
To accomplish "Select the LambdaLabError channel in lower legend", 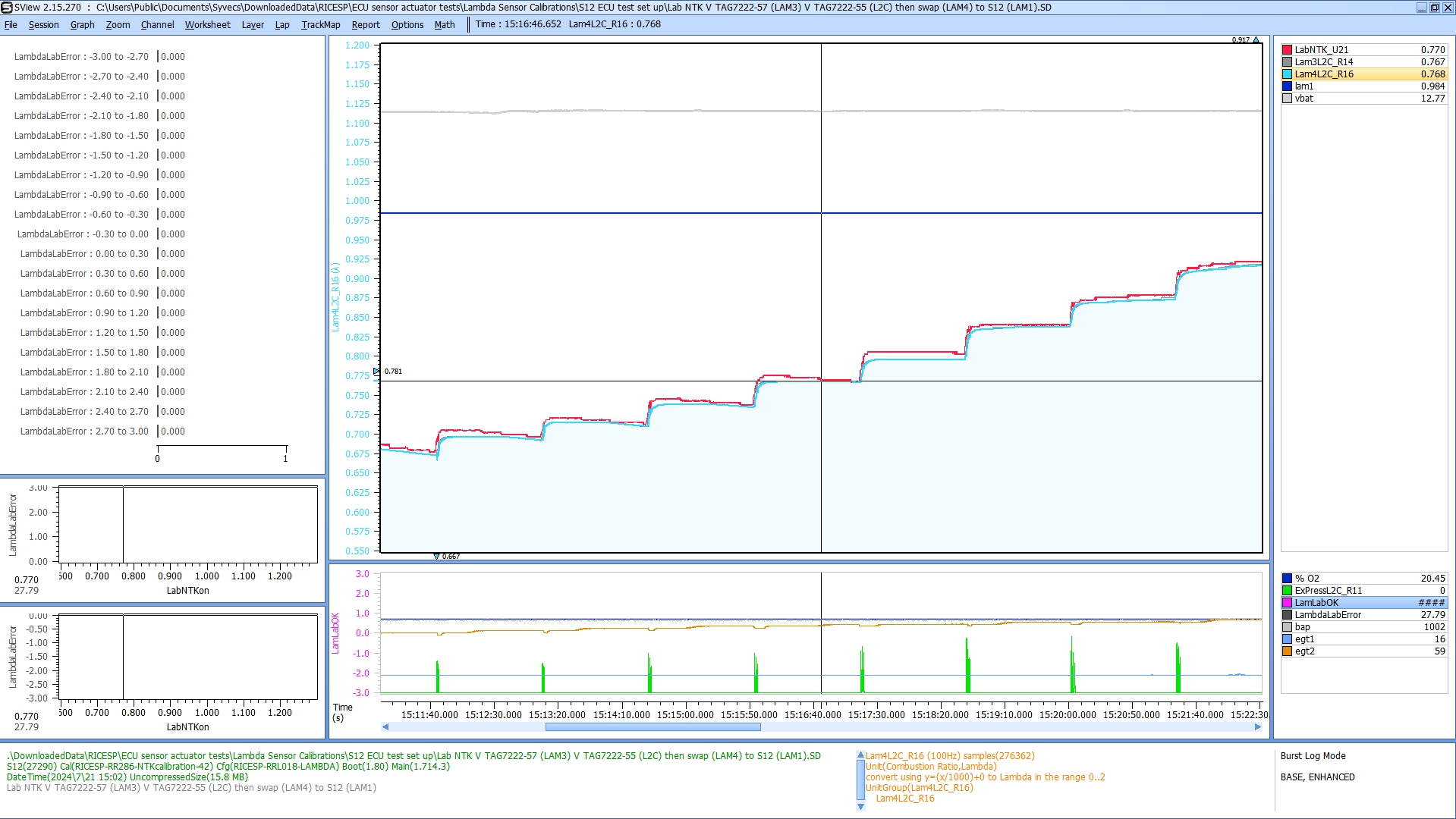I will (1327, 615).
